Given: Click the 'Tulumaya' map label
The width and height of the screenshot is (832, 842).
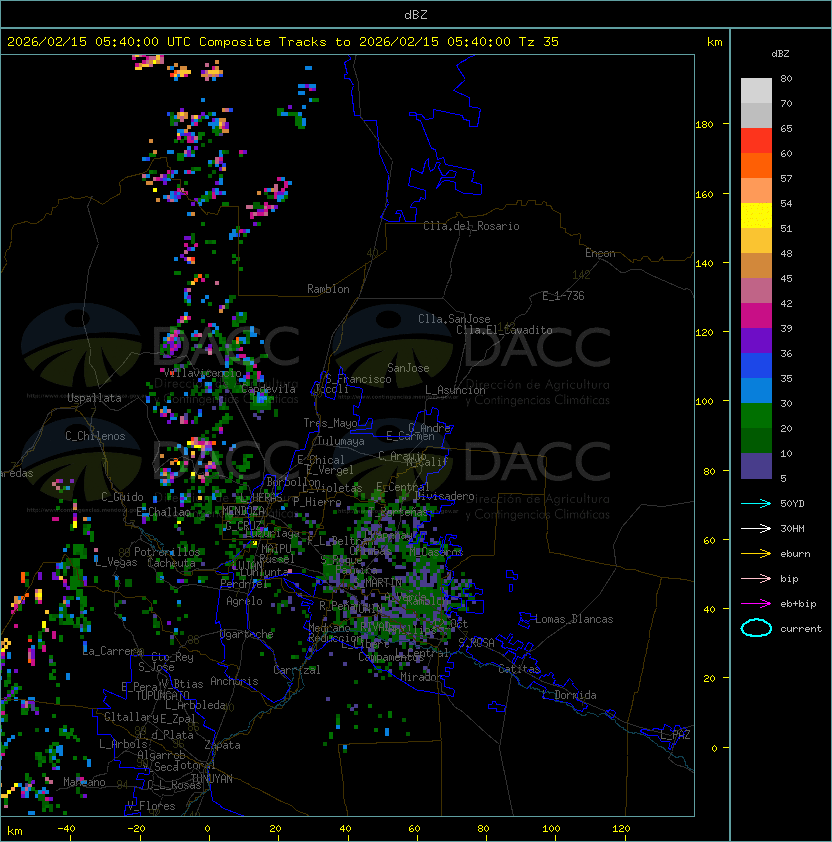Looking at the screenshot, I should click(x=341, y=441).
